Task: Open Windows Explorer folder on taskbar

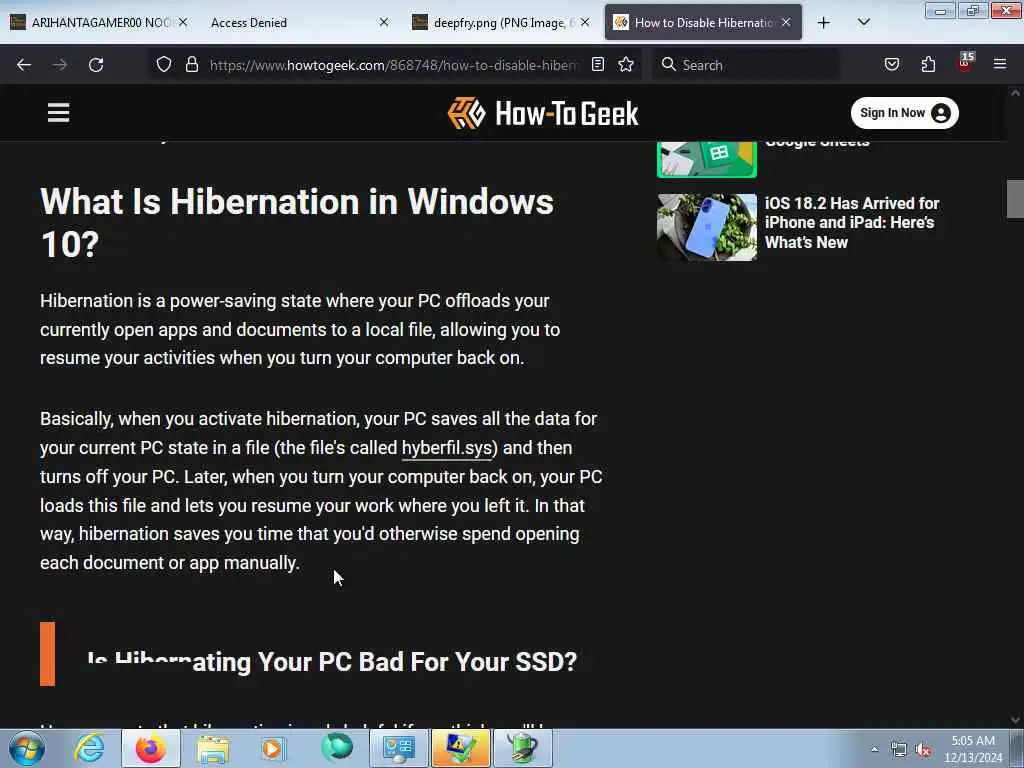Action: click(x=212, y=748)
